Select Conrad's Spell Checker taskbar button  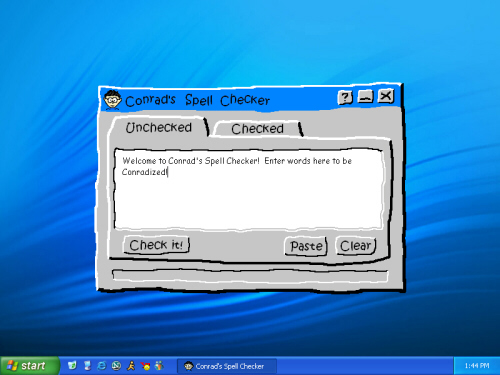tap(227, 366)
